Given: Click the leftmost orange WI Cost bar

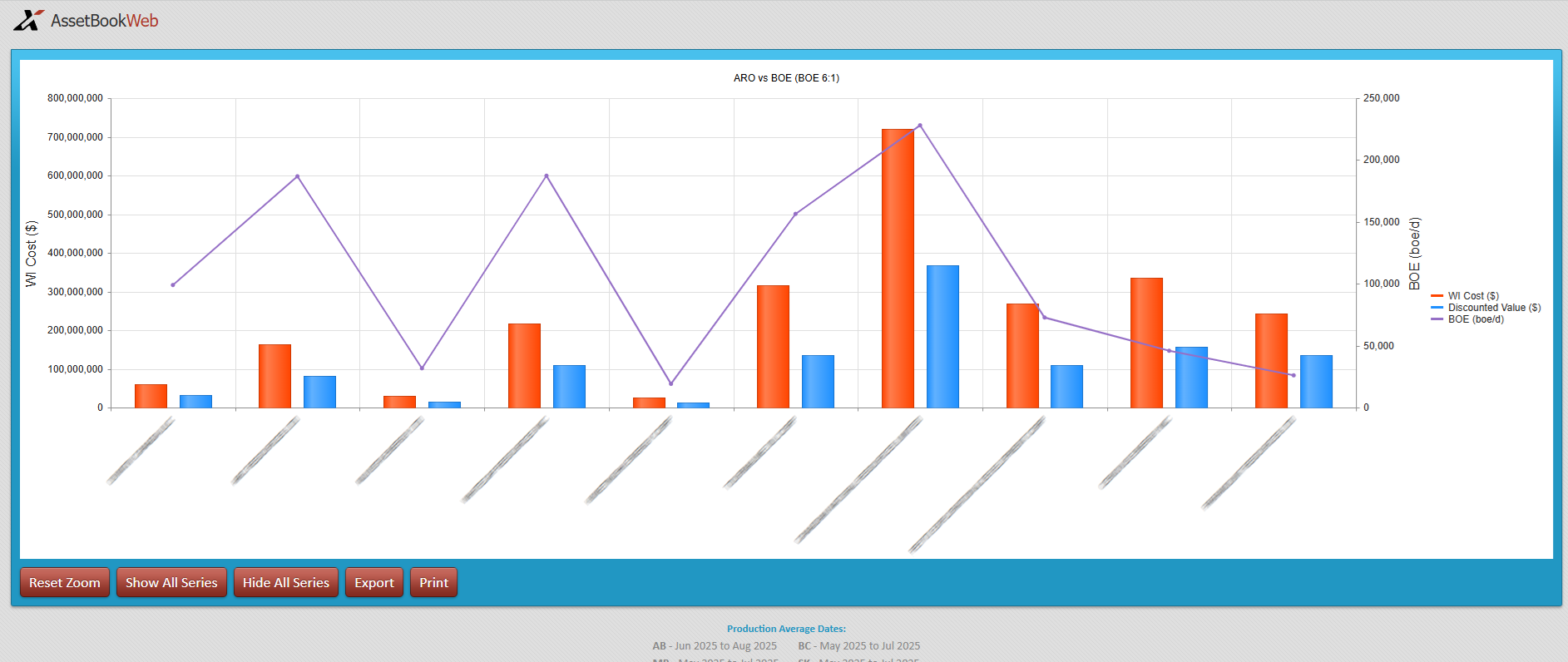Looking at the screenshot, I should [x=151, y=396].
